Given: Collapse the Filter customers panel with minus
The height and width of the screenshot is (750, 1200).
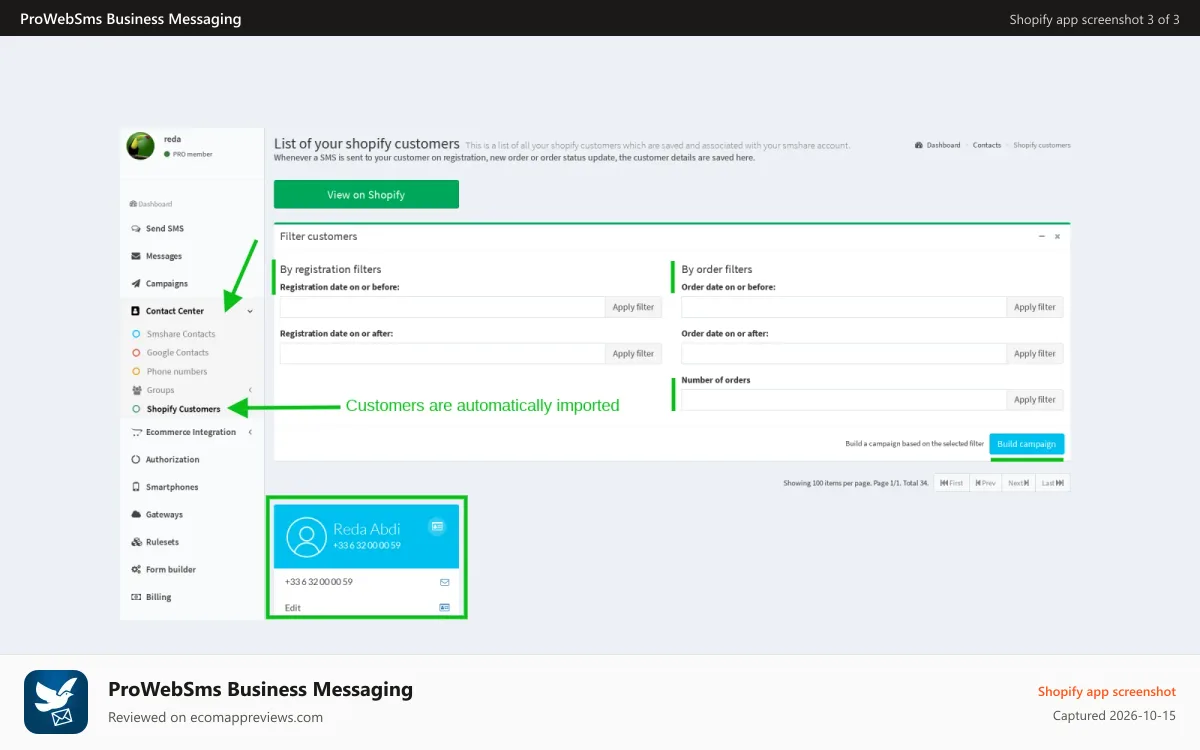Looking at the screenshot, I should pos(1041,236).
